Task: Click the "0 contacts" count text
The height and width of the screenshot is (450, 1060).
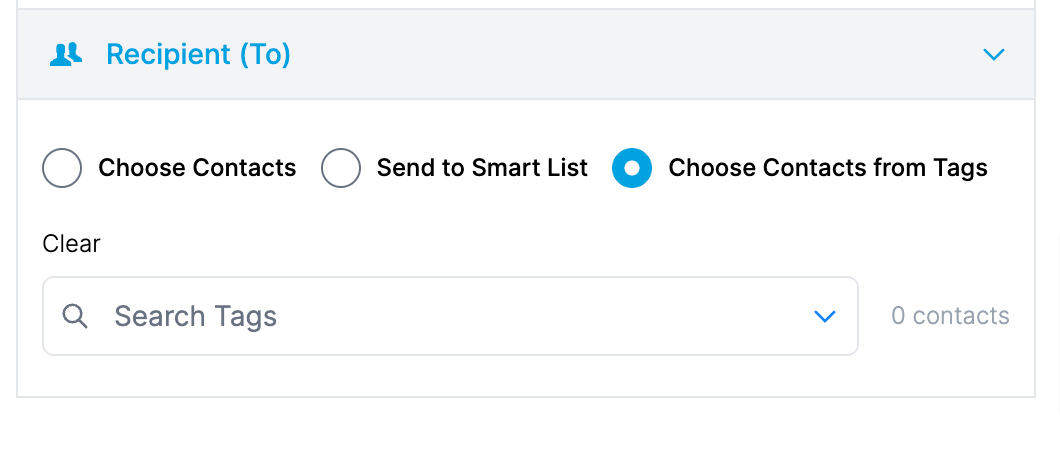Action: tap(950, 316)
